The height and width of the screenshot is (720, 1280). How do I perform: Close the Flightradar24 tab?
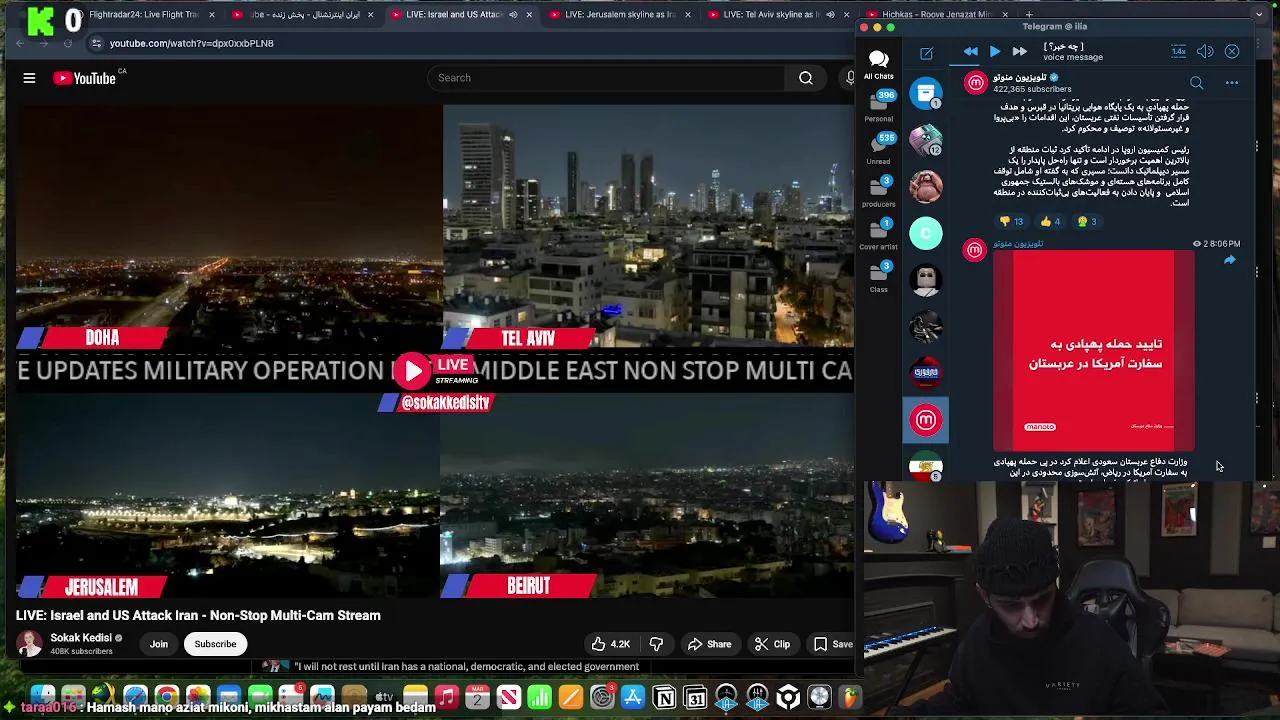pyautogui.click(x=212, y=15)
